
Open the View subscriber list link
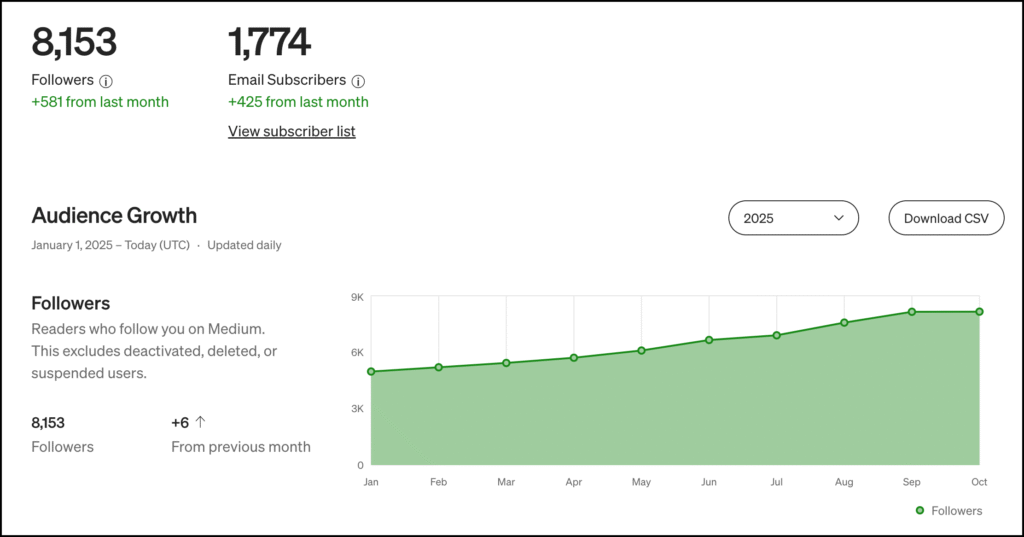pos(291,131)
